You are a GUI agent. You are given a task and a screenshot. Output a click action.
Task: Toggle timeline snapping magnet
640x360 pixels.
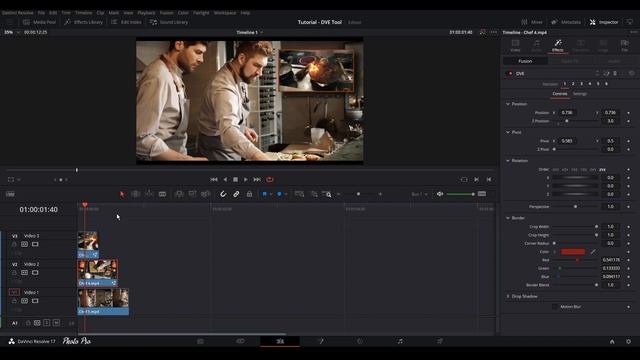pyautogui.click(x=223, y=194)
